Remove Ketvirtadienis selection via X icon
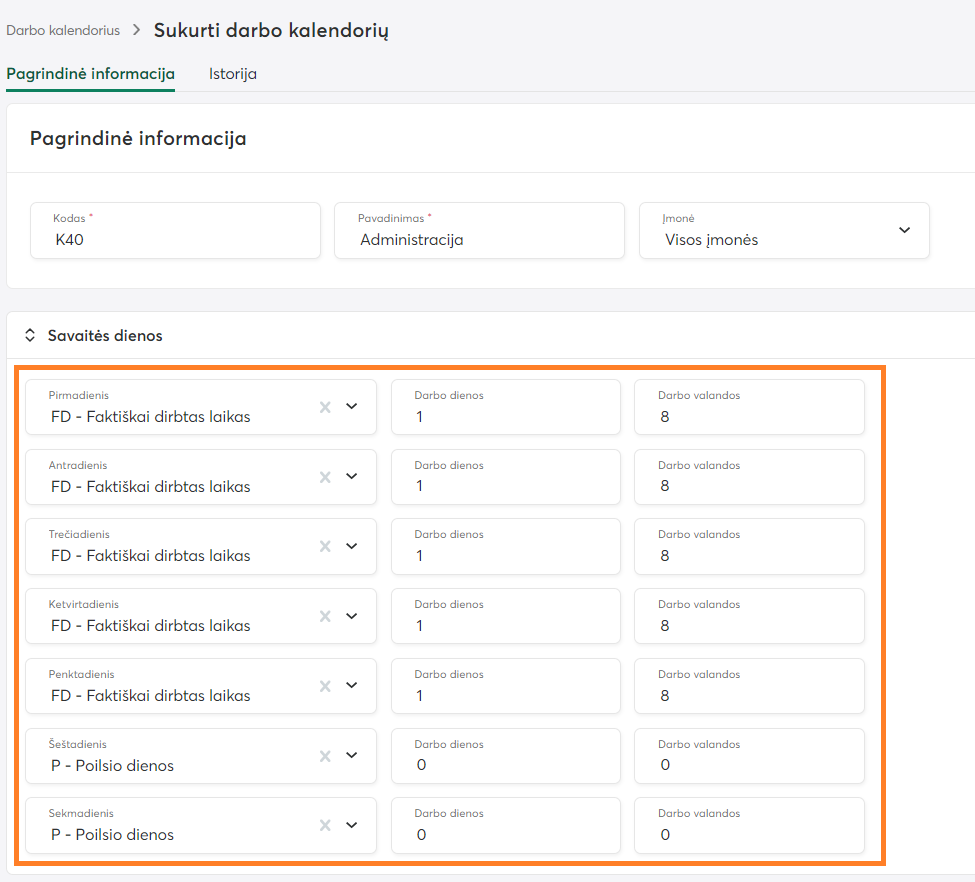 click(324, 616)
